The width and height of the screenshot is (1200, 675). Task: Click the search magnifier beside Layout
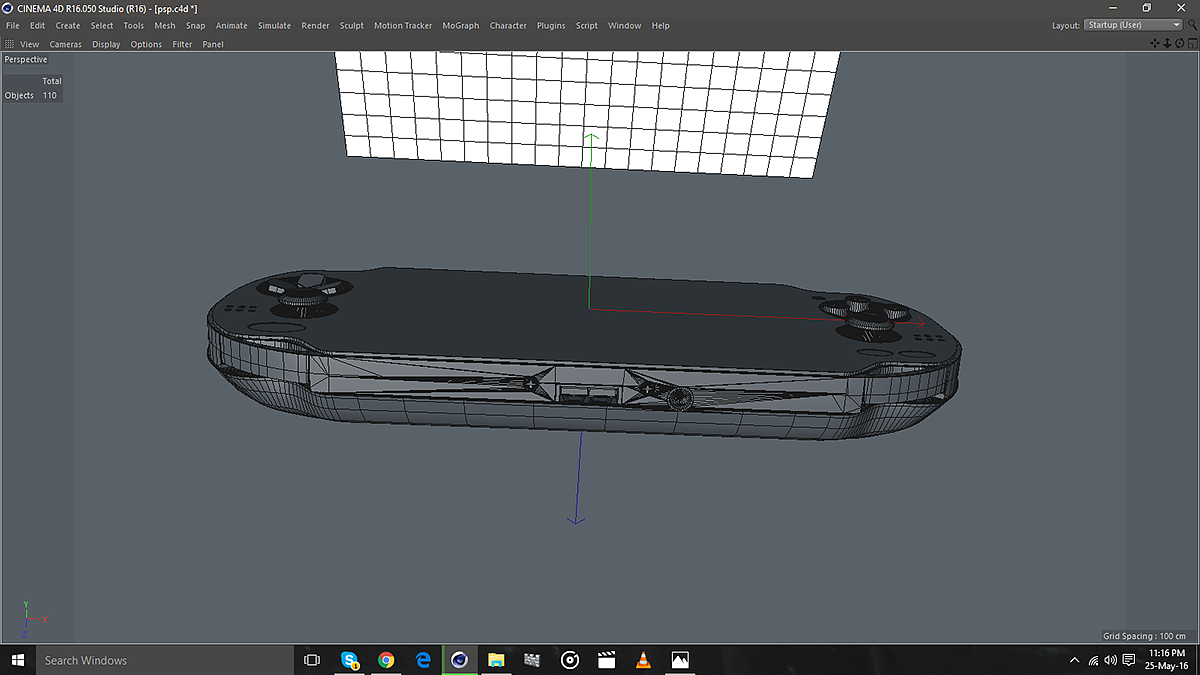point(1192,25)
